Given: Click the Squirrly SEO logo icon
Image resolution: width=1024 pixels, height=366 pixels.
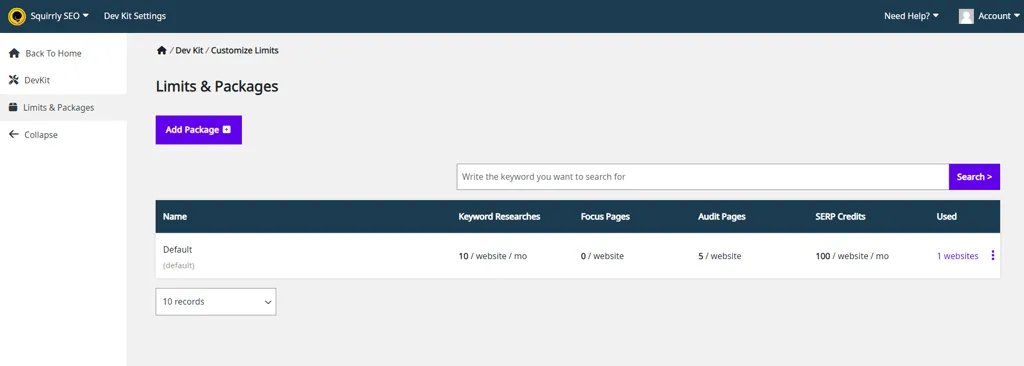Looking at the screenshot, I should [16, 16].
